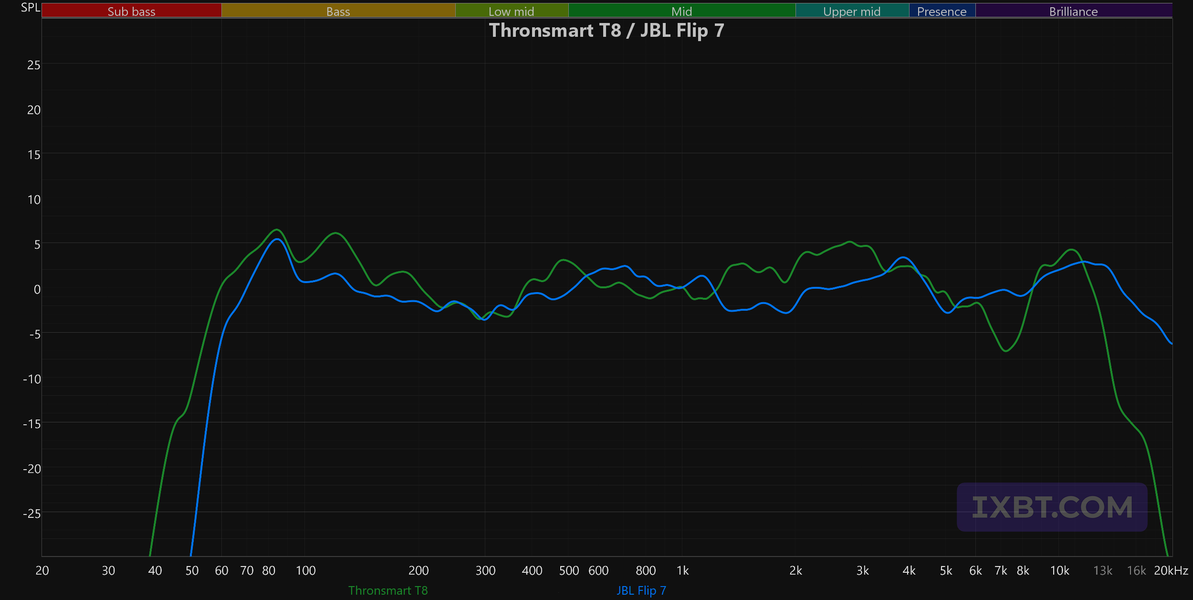Screen dimensions: 1193x600
Task: Click the 1k frequency axis label
Action: point(682,571)
